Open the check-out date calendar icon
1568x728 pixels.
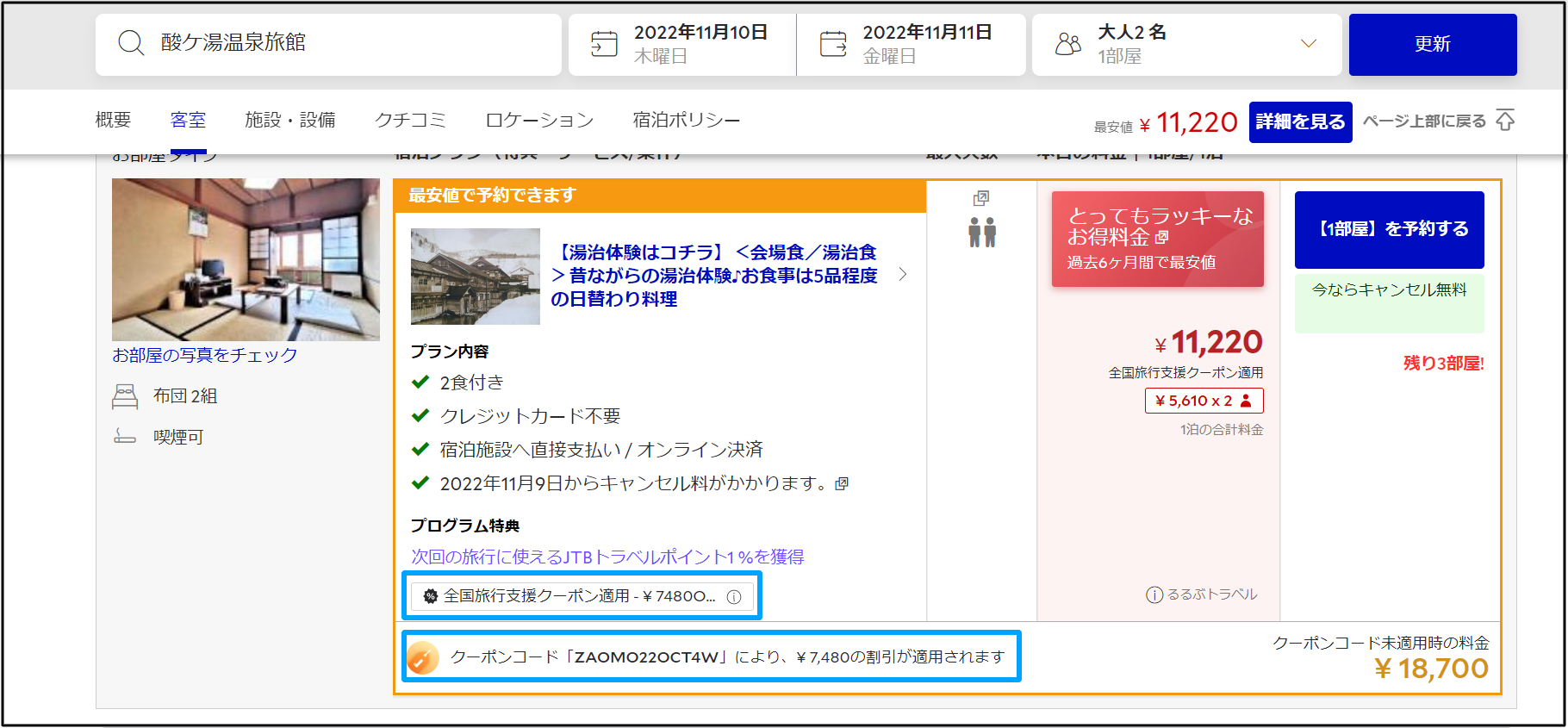tap(833, 44)
